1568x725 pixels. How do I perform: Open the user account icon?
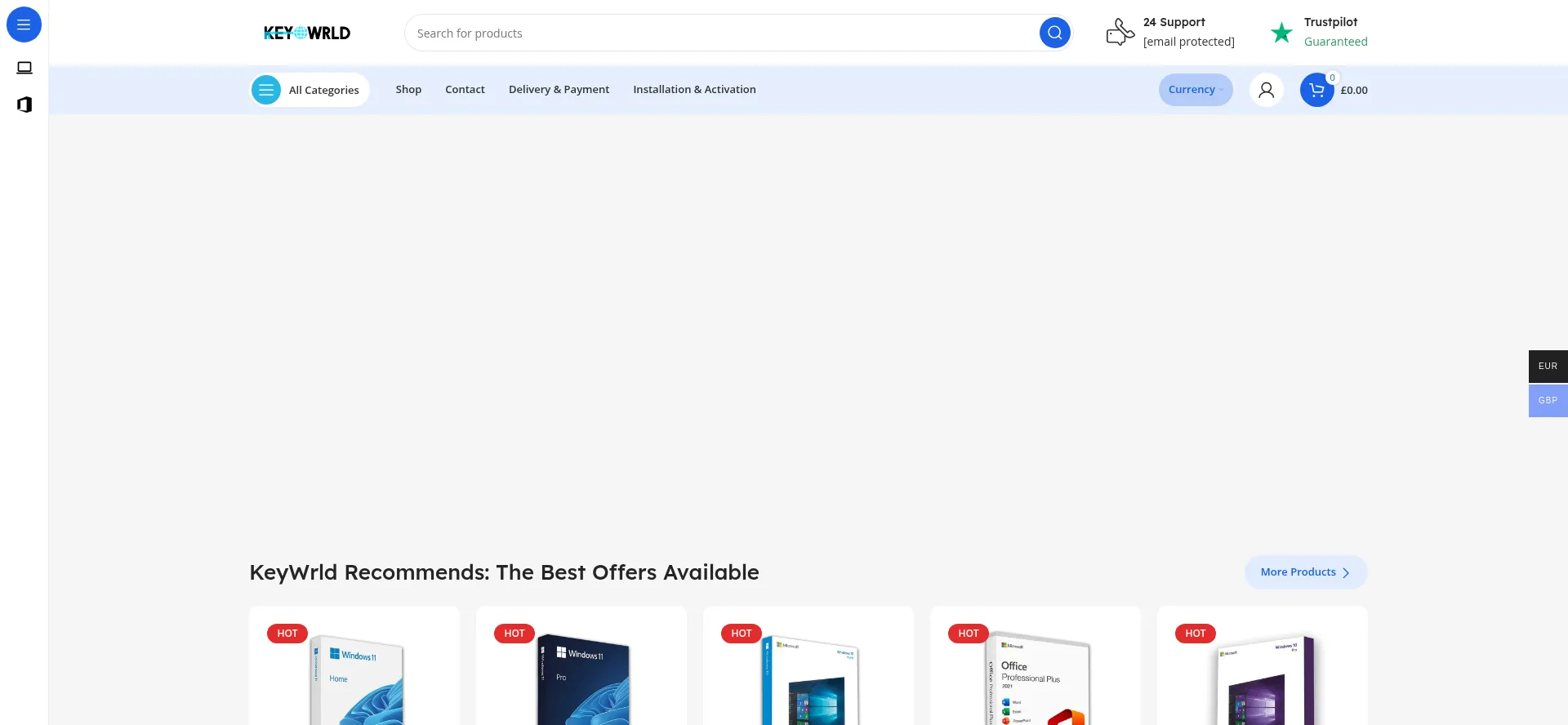1266,90
